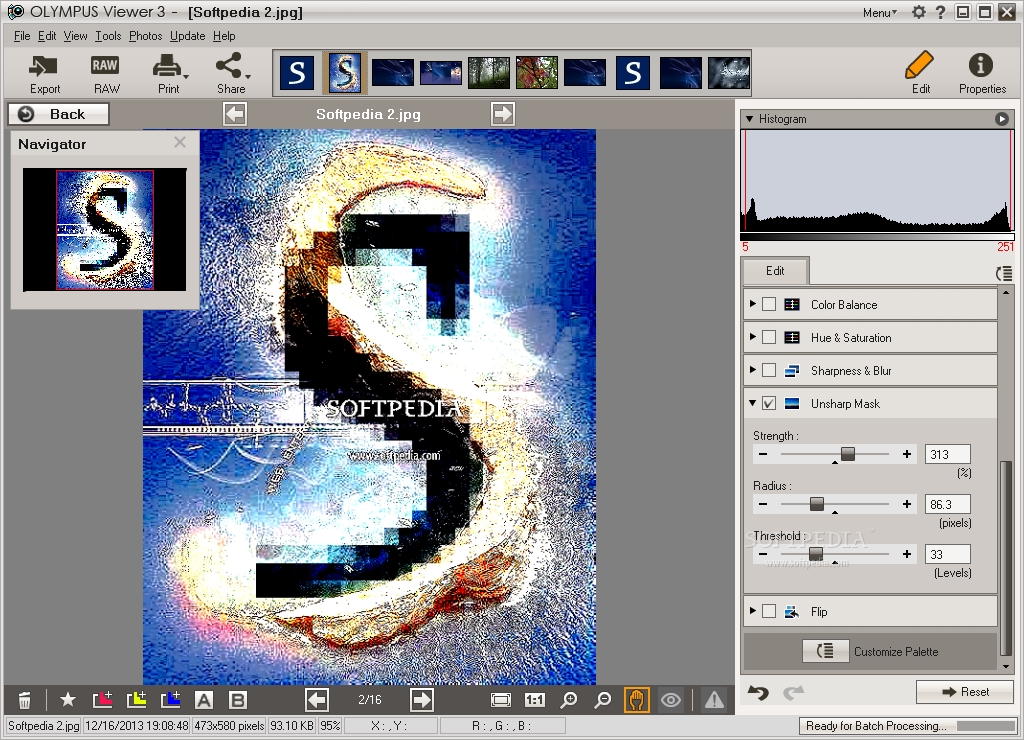Expand the Sharpness & Blur section
Viewport: 1024px width, 740px height.
[x=752, y=370]
